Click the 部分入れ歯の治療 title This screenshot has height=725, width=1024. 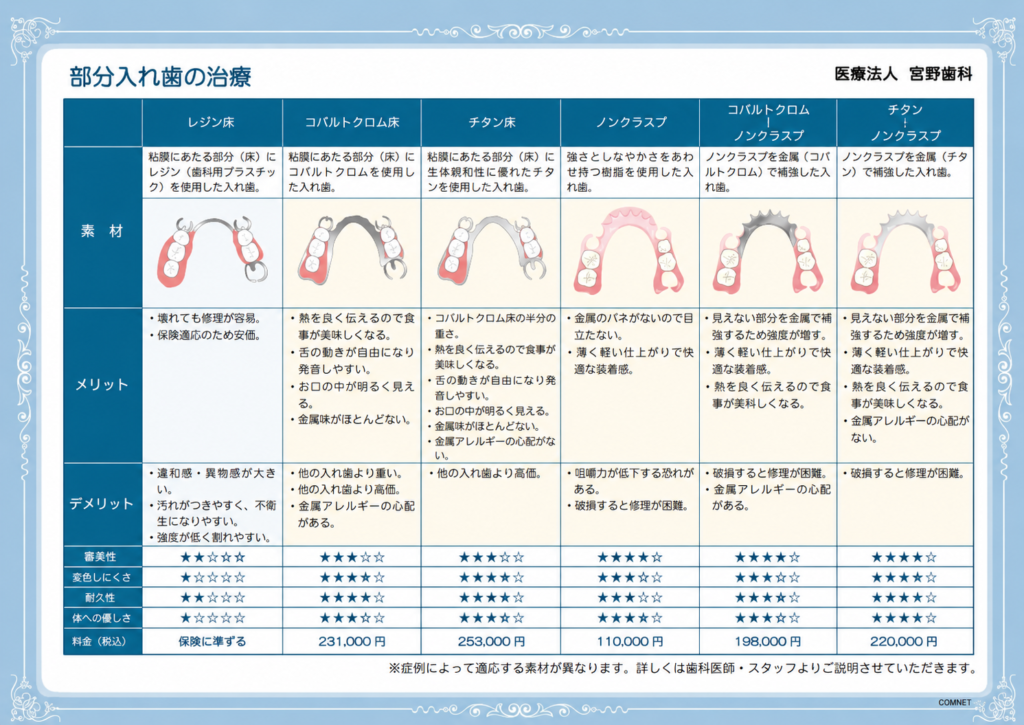click(x=160, y=76)
